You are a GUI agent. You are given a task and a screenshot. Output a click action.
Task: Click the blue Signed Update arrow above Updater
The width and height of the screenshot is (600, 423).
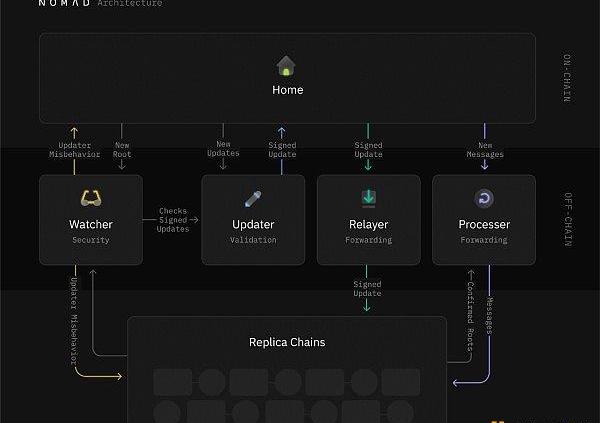click(282, 131)
